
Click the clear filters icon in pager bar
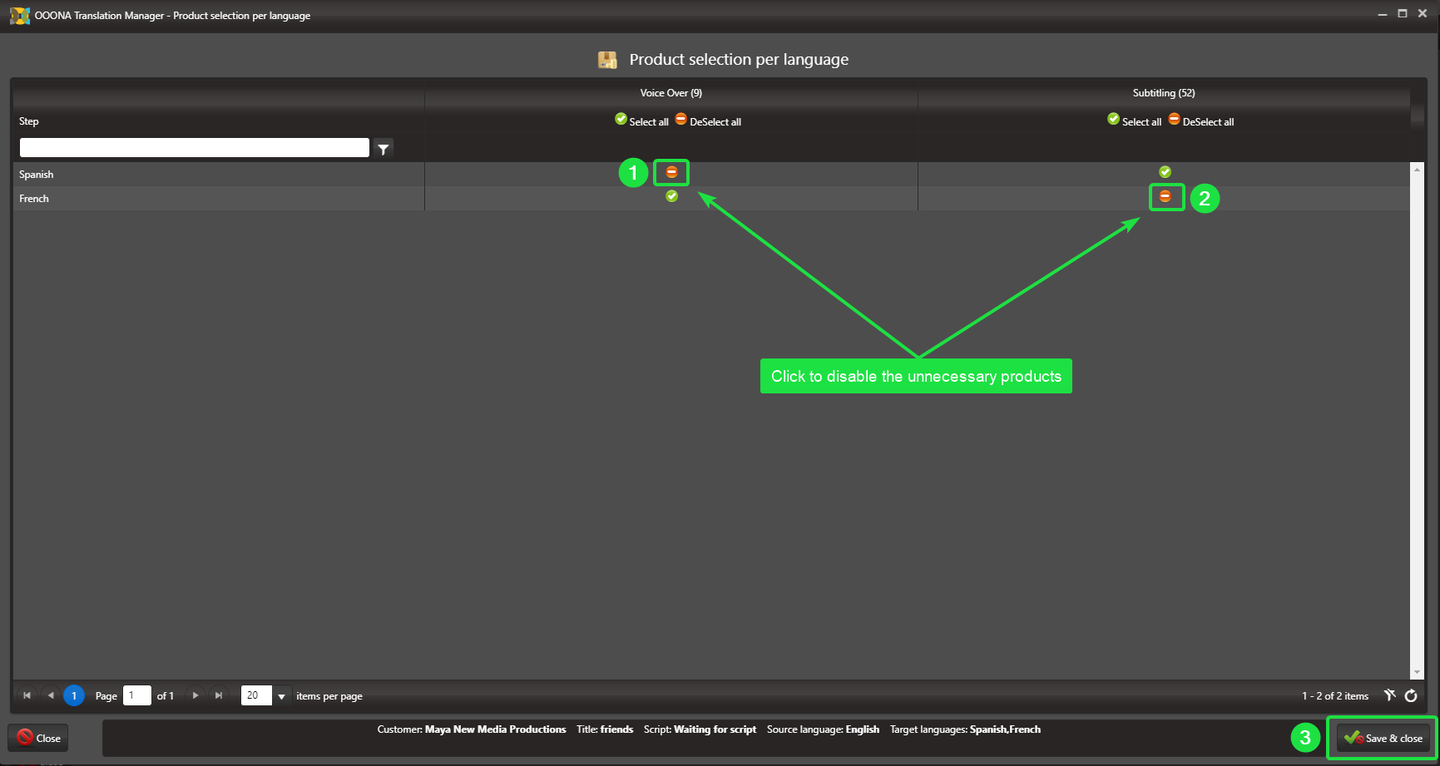[1390, 696]
